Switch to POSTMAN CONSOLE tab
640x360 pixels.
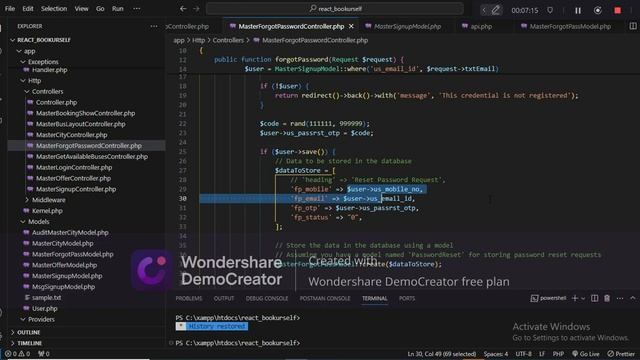[x=325, y=298]
